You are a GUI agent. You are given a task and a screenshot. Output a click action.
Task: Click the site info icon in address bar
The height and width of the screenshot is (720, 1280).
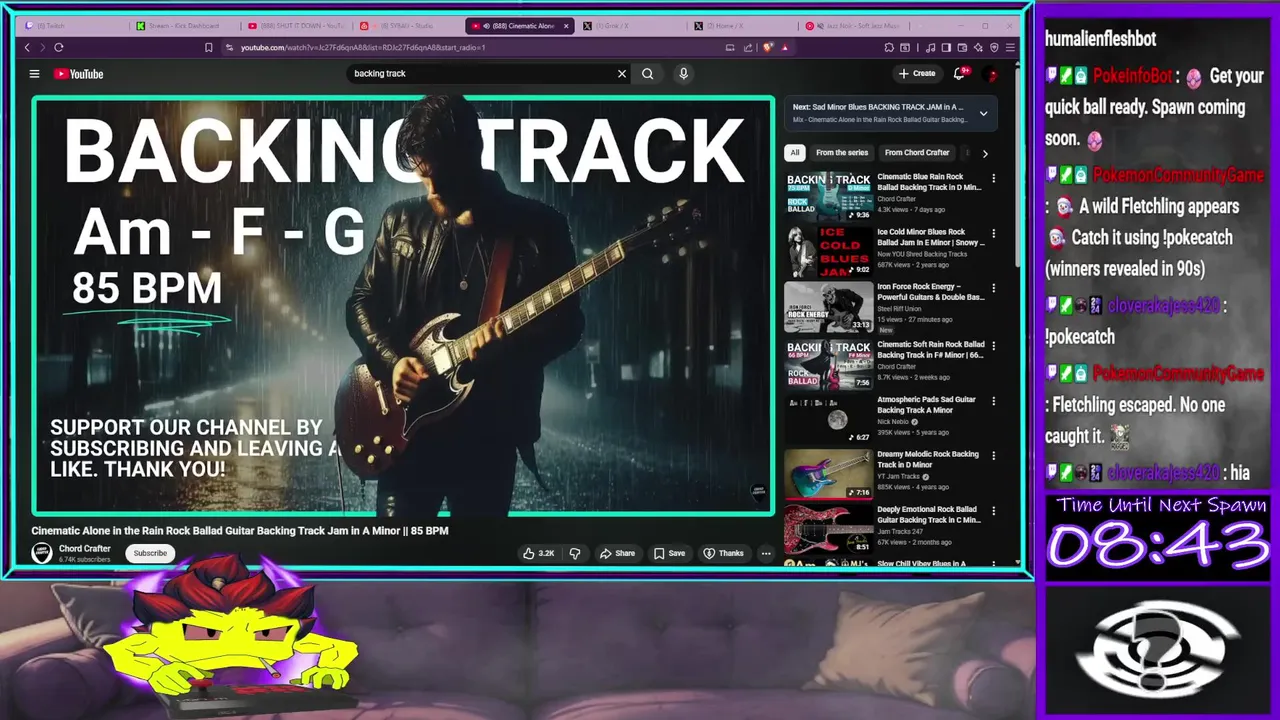[x=229, y=47]
